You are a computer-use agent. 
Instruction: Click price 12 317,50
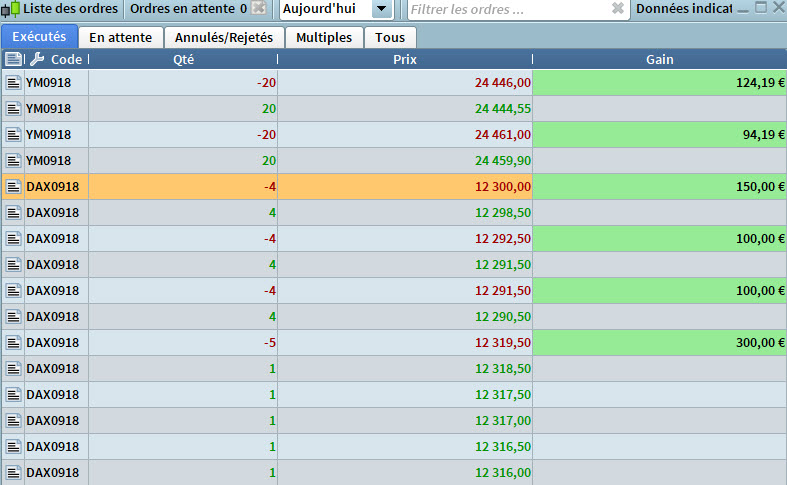pyautogui.click(x=502, y=395)
